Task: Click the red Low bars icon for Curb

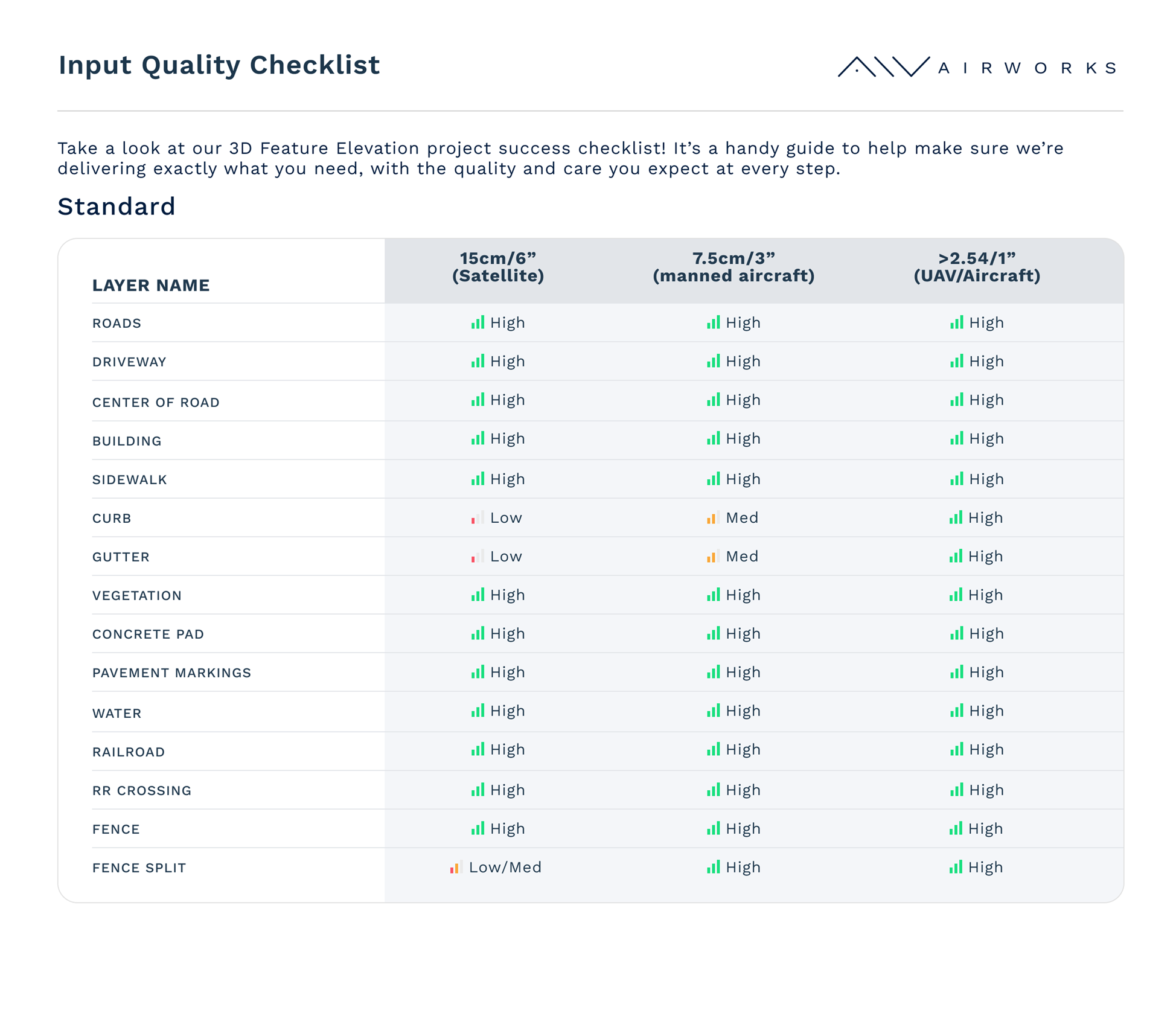Action: [x=477, y=518]
